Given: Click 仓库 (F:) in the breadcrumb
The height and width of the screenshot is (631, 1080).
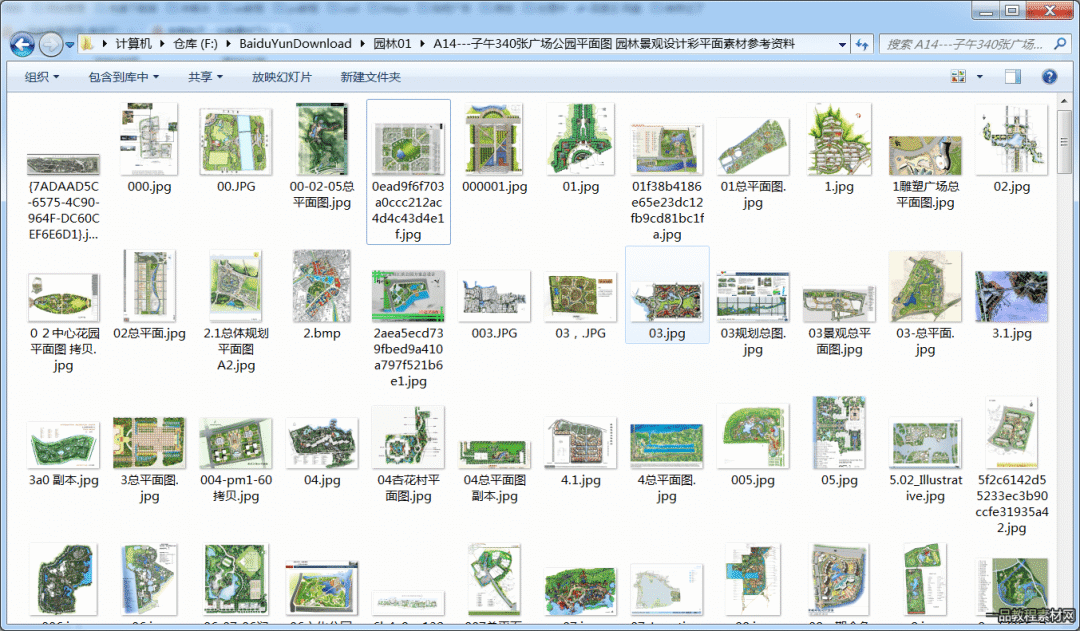Looking at the screenshot, I should (x=195, y=43).
